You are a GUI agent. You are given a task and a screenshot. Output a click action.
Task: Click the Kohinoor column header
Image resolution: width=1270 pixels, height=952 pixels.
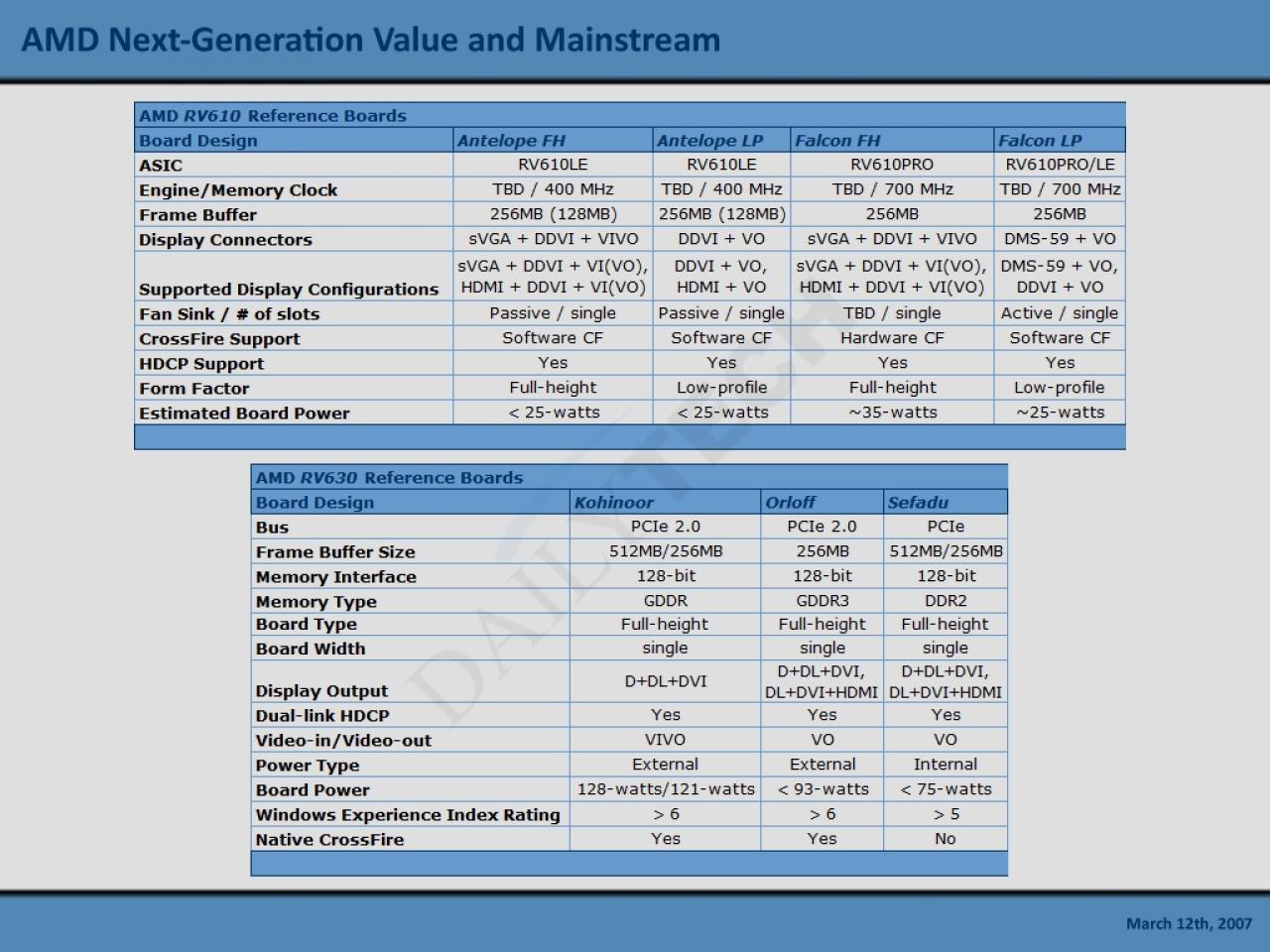pos(665,502)
